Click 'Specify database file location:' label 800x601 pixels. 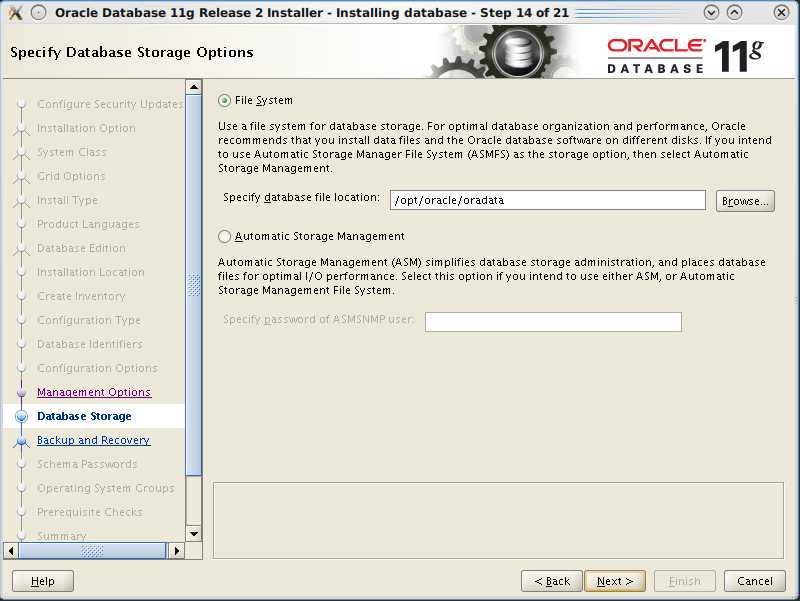(x=302, y=197)
